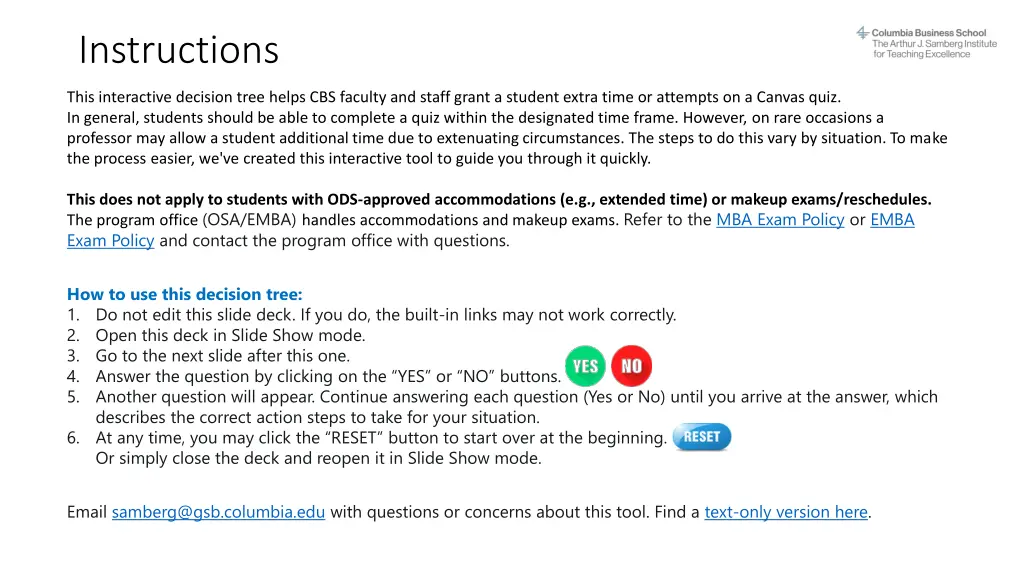The image size is (1024, 576).
Task: Open the MBA Exam Policy link
Action: [x=780, y=220]
